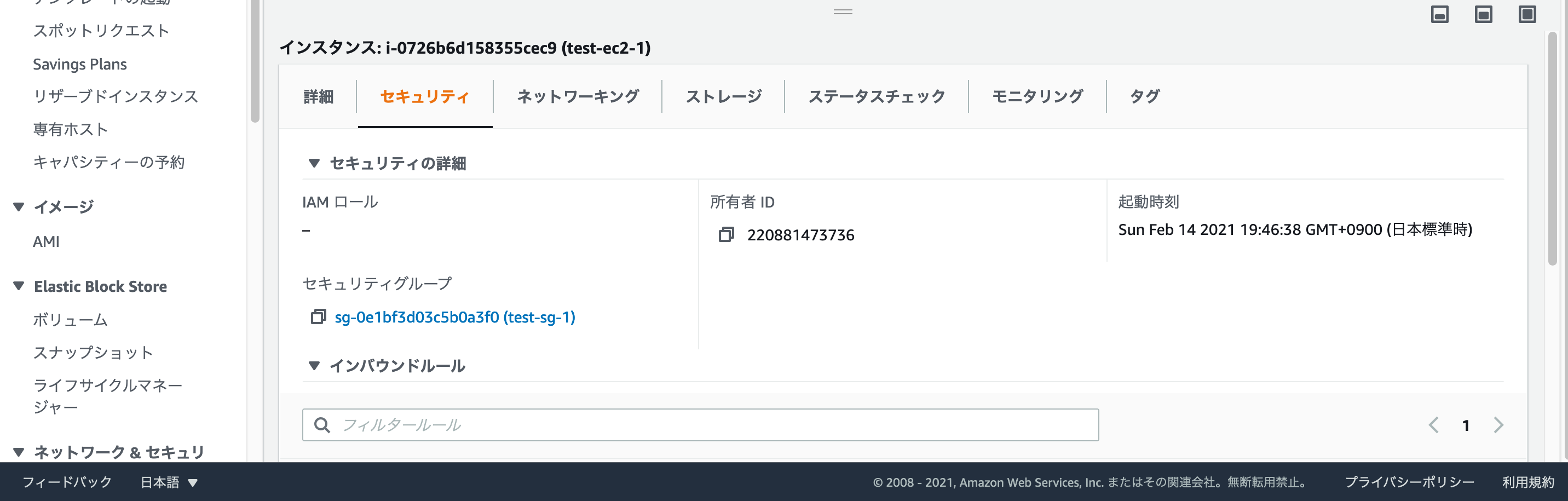This screenshot has height=501, width=1568.
Task: Open the プライバシーポリシー footer link
Action: [1410, 481]
